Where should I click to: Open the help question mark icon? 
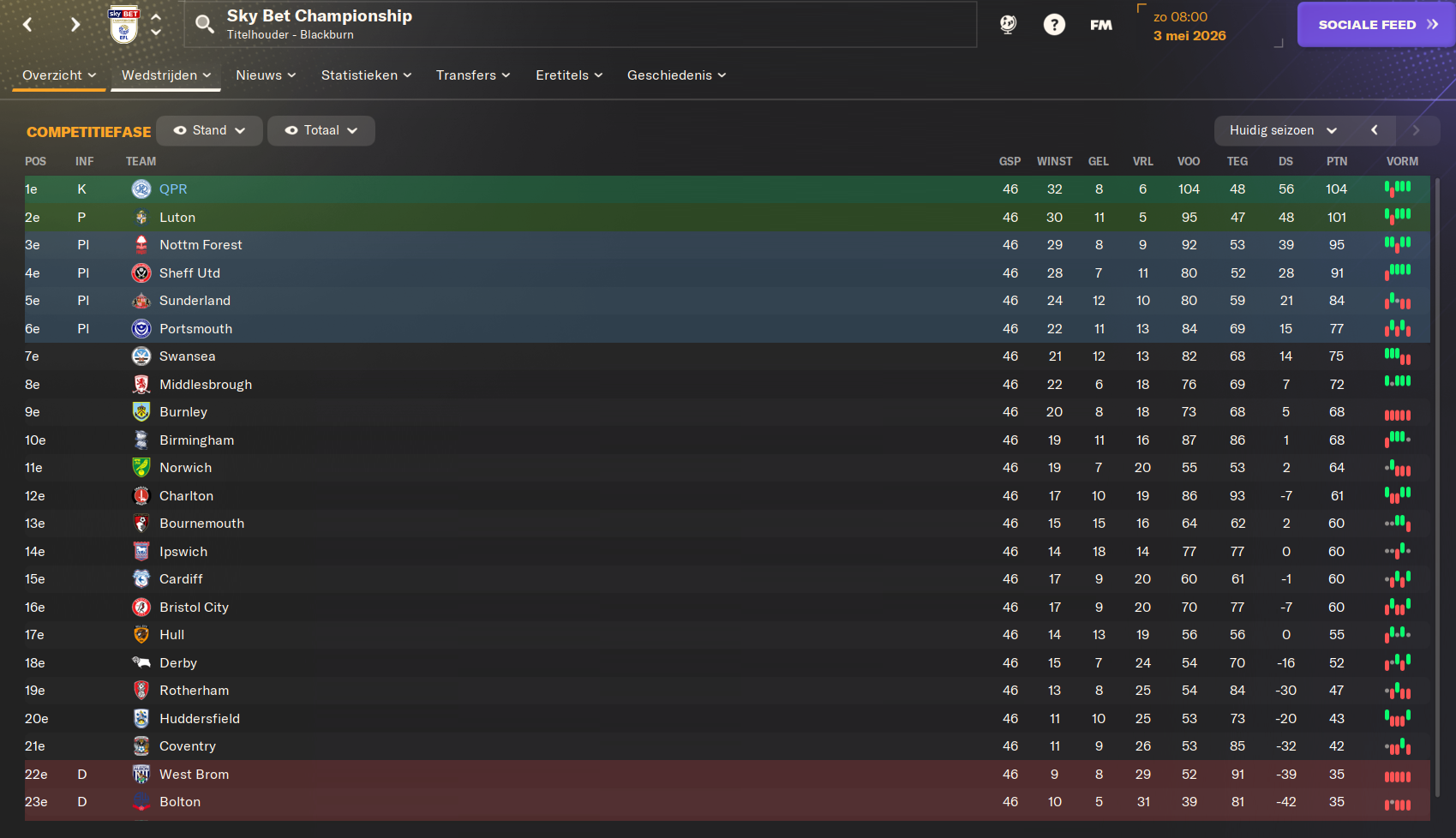coord(1054,25)
